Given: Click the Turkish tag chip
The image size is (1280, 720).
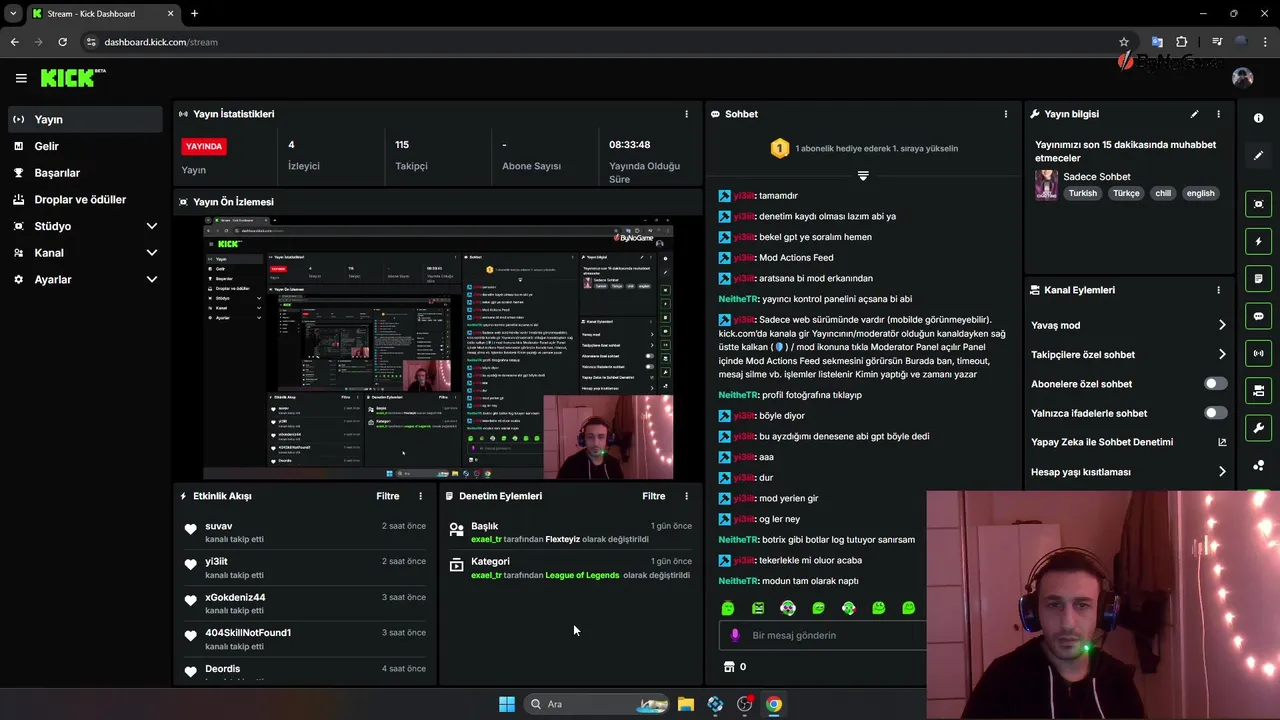Looking at the screenshot, I should click(1082, 194).
